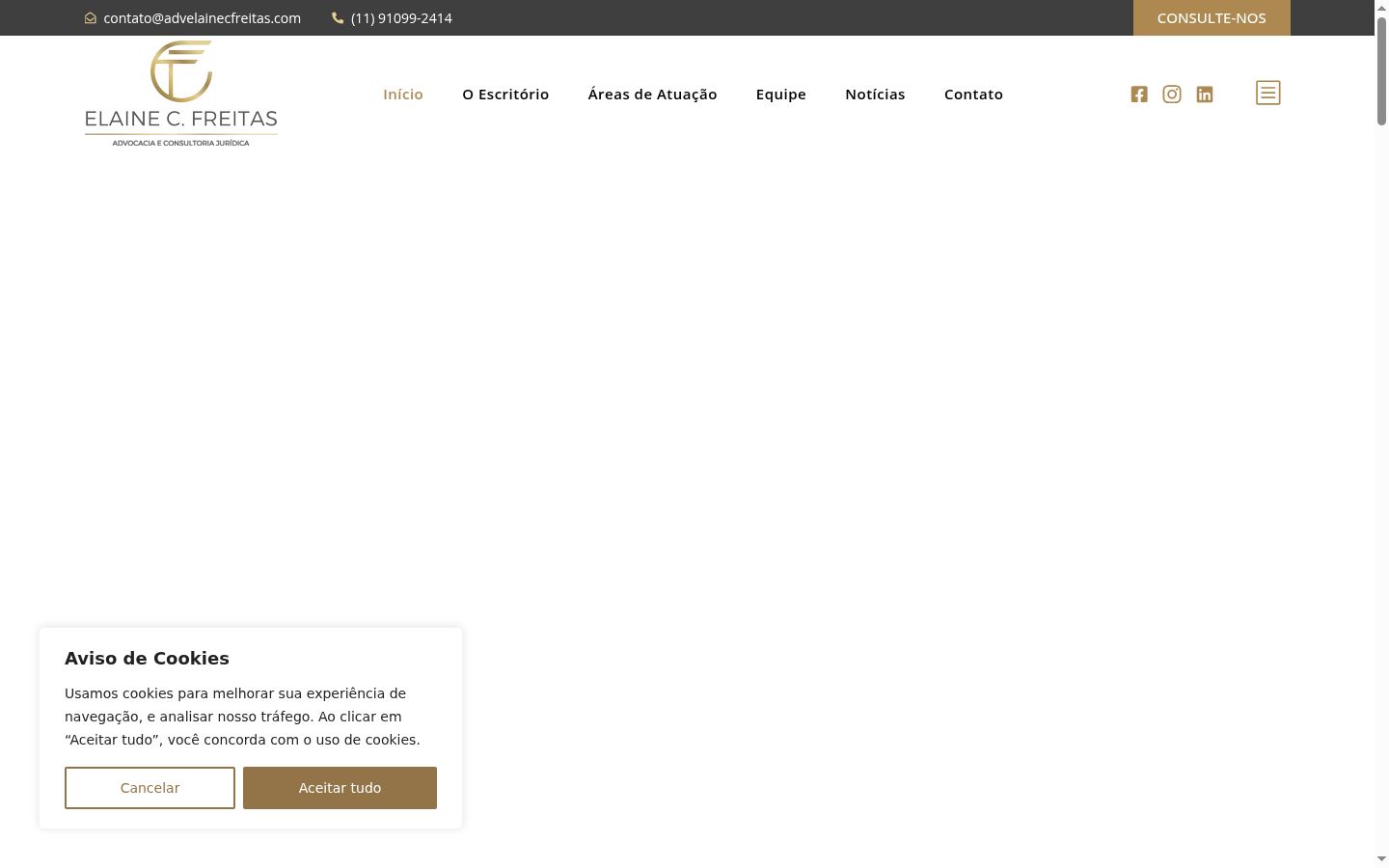Open the Facebook page icon
The image size is (1389, 868).
[1139, 95]
